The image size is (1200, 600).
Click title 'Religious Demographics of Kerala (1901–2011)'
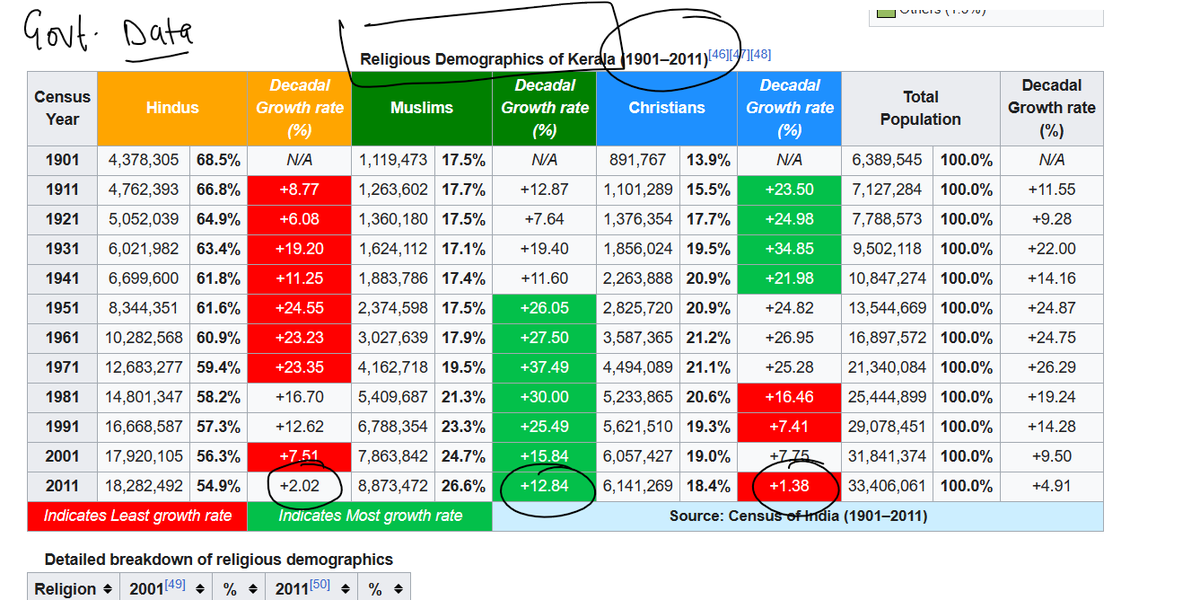click(532, 60)
